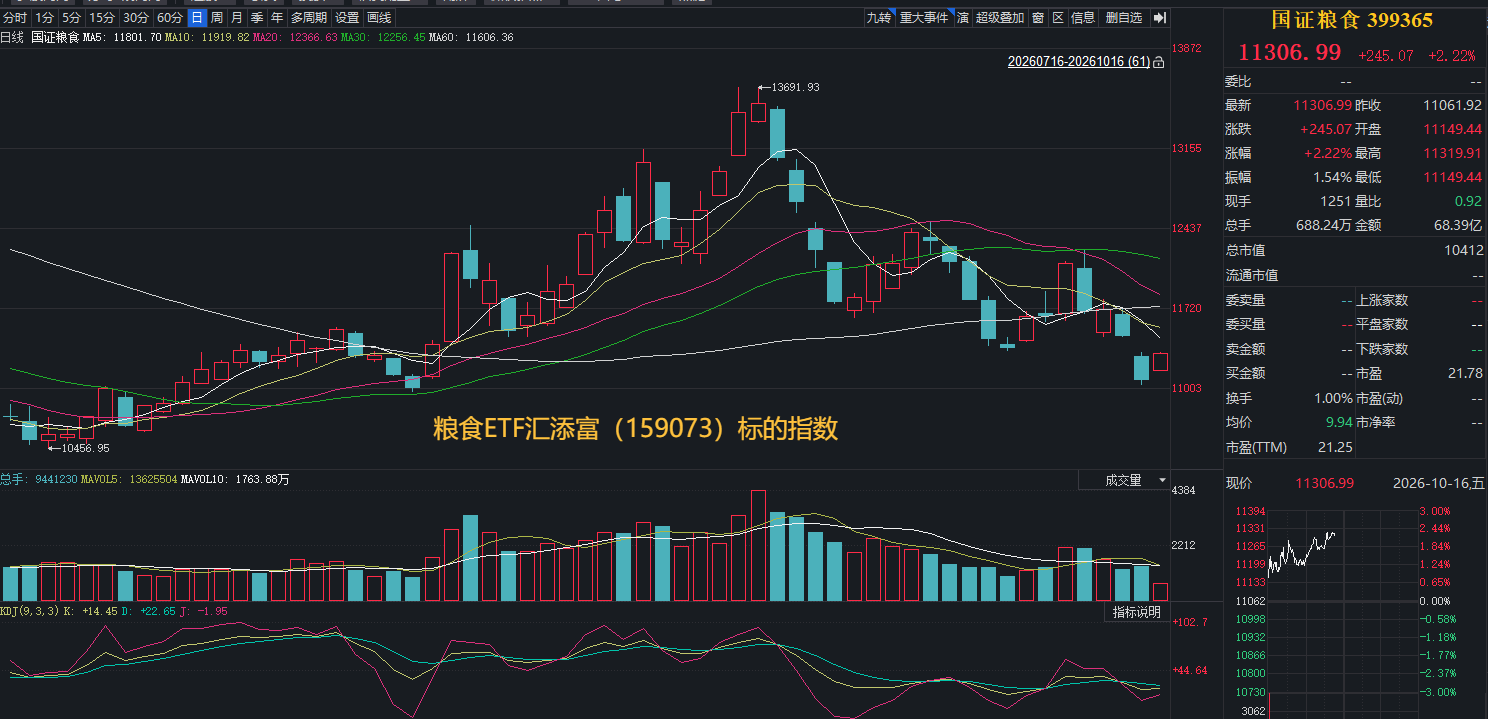Screen dimensions: 1488x719
Task: Open the 多周期 multi-period view
Action: [x=309, y=18]
